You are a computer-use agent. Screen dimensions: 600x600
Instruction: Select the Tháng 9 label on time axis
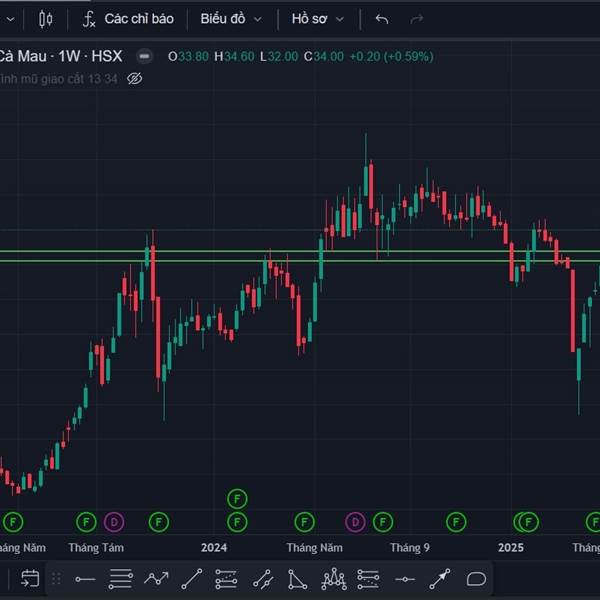coord(410,548)
